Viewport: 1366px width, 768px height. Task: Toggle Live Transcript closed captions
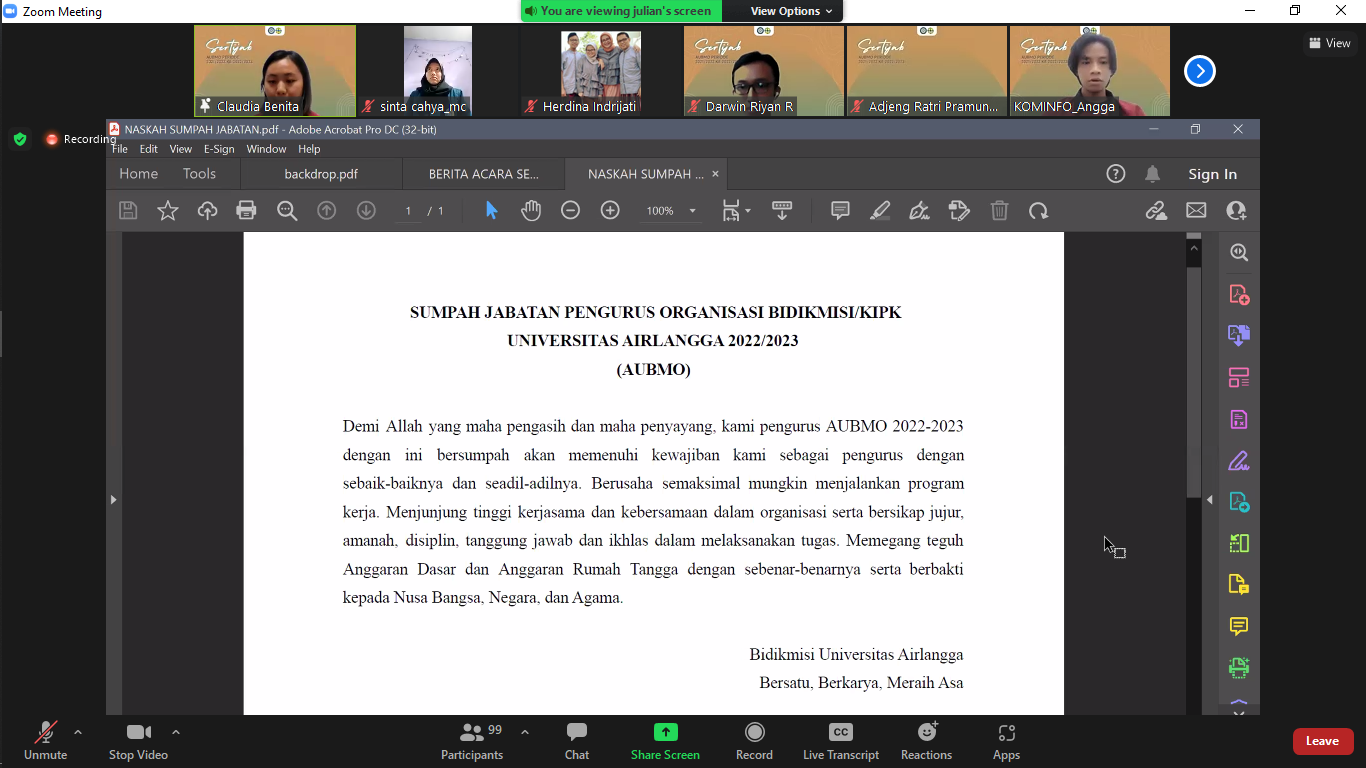click(x=840, y=741)
